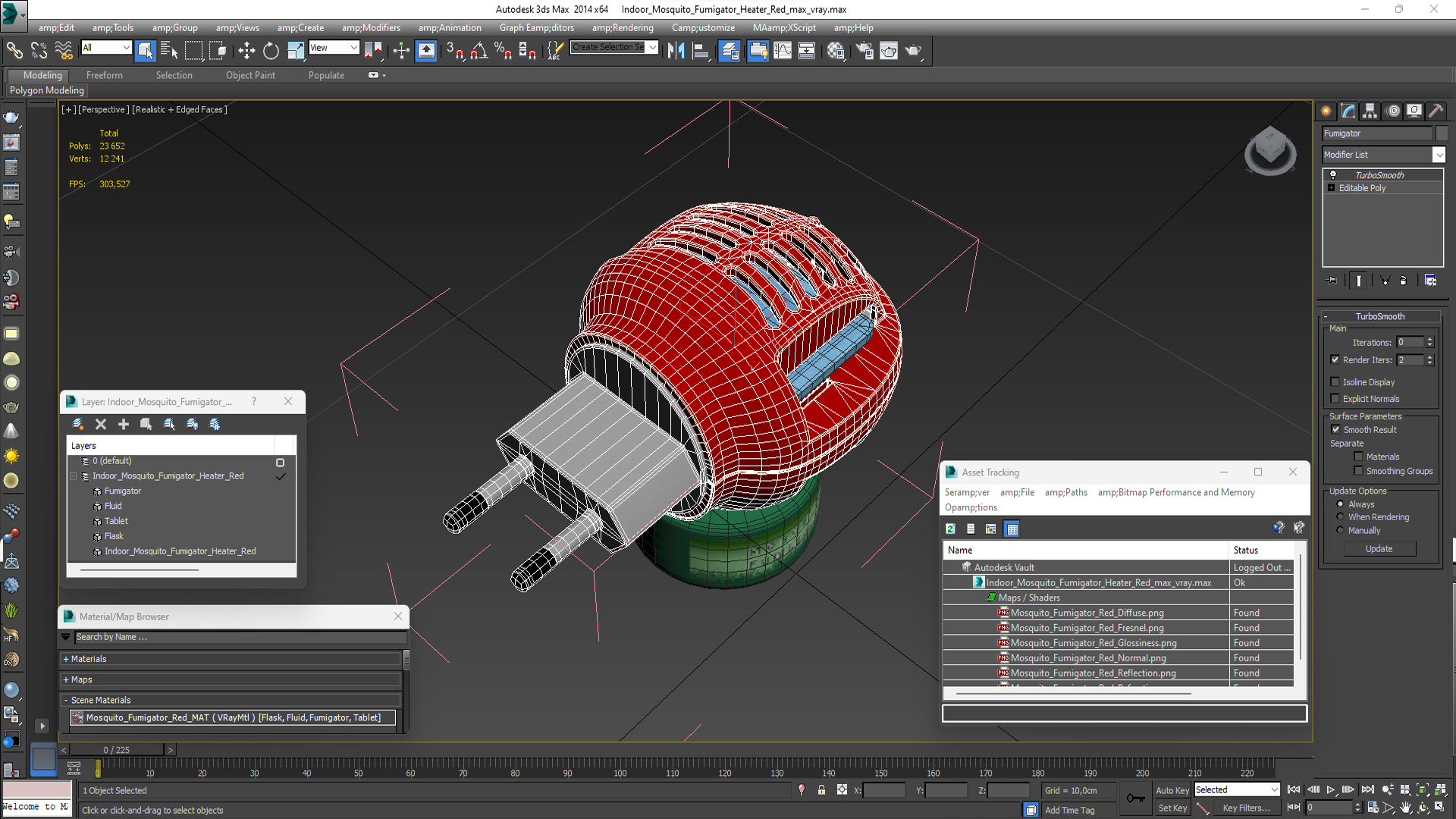Click the Unlink Selection icon
The height and width of the screenshot is (819, 1456).
coord(39,50)
